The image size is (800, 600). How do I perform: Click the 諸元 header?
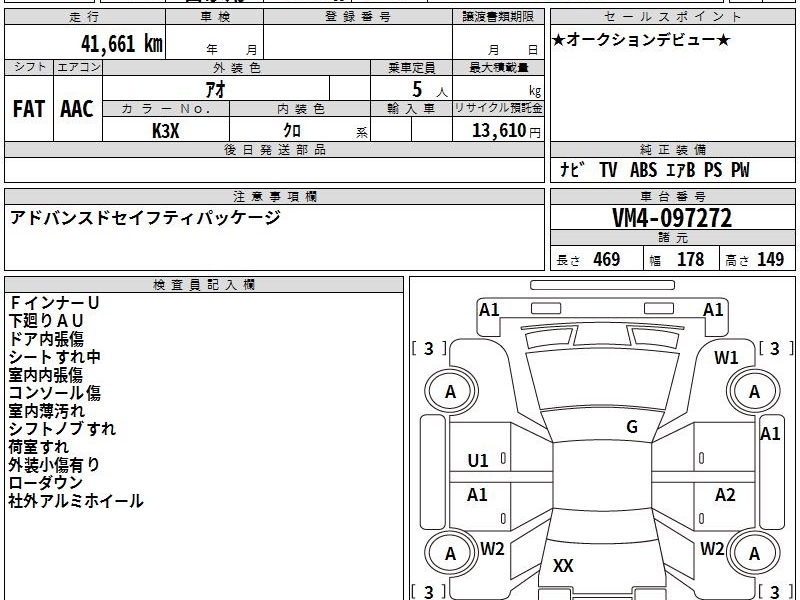click(x=673, y=237)
